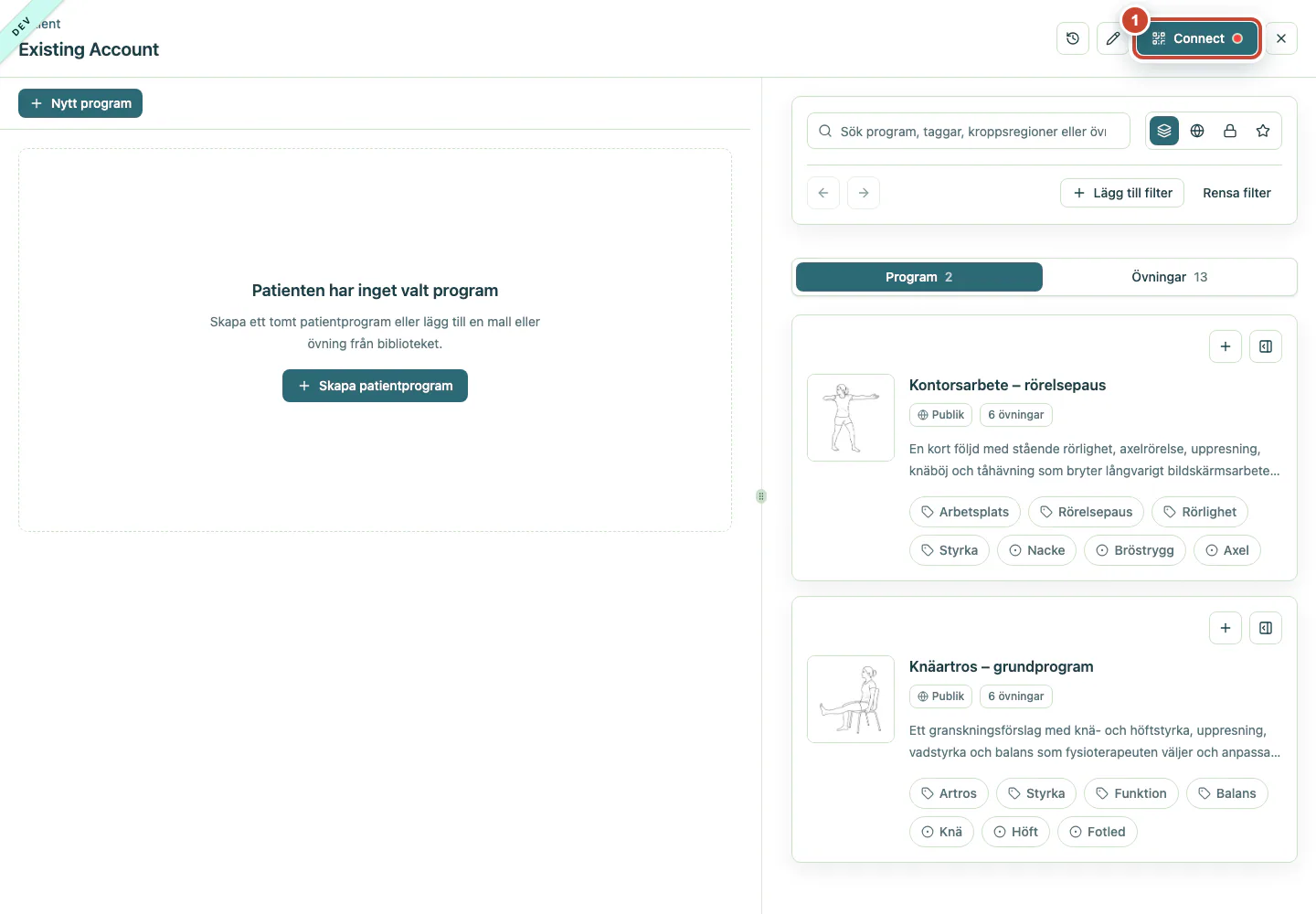Open Lägg till filter
Image resolution: width=1316 pixels, height=914 pixels.
1122,193
